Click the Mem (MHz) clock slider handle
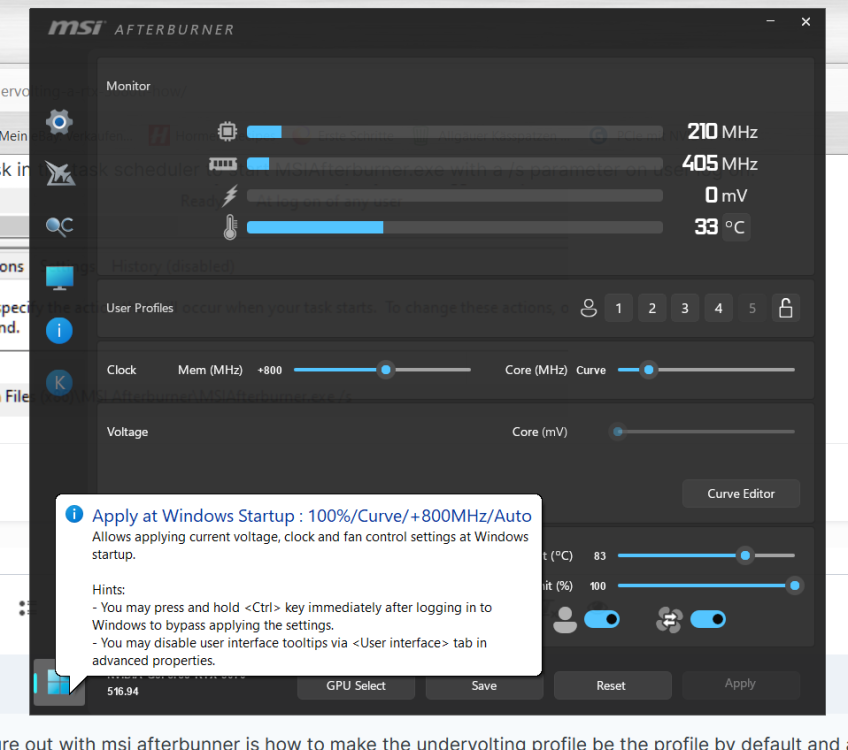 click(386, 370)
